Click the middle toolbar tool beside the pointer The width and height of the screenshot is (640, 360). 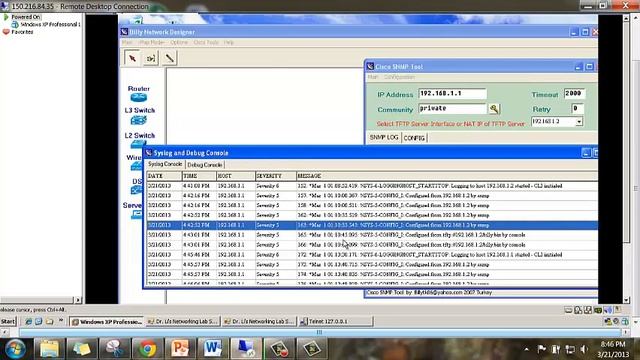click(151, 58)
